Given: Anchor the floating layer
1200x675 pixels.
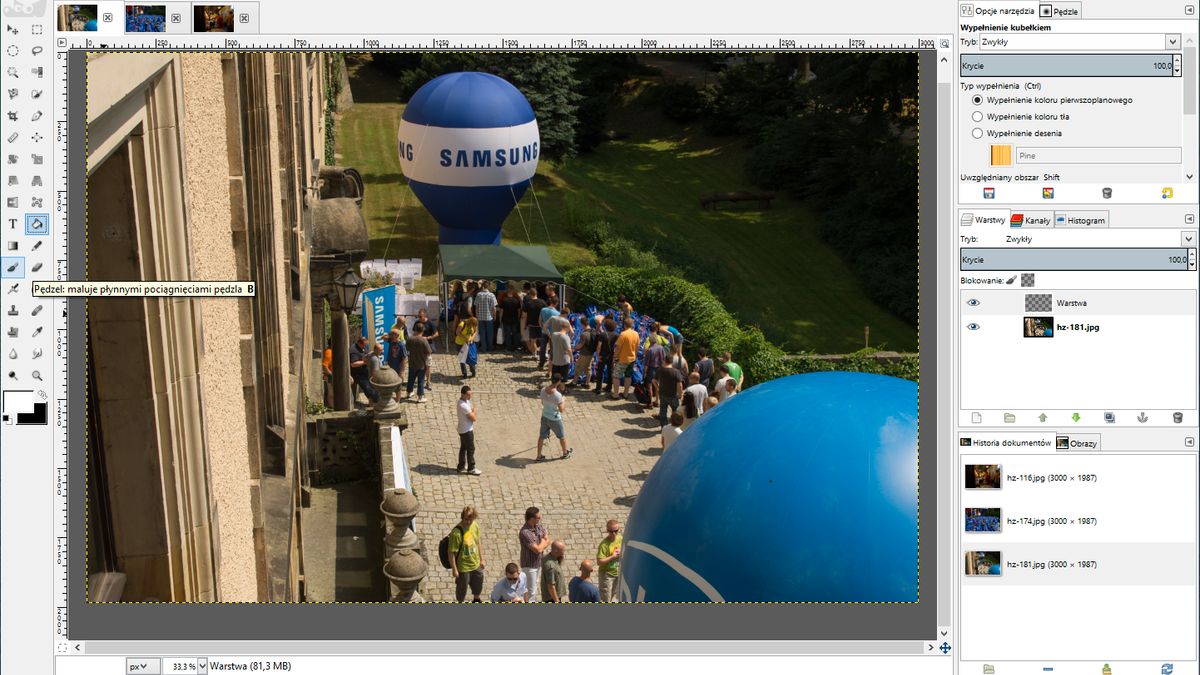Looking at the screenshot, I should 1143,417.
